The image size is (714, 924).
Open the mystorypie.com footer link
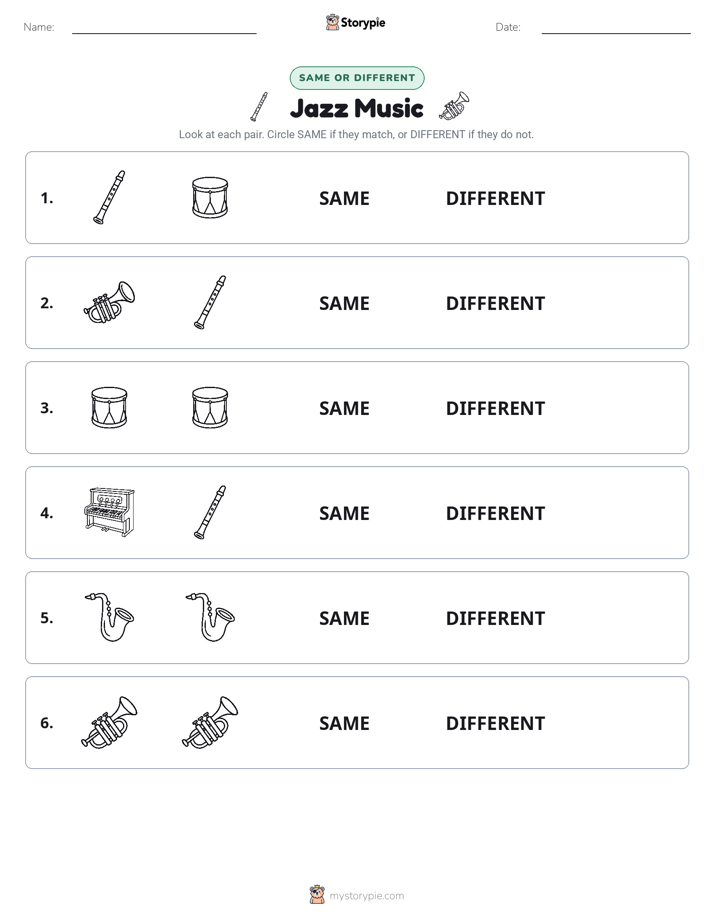point(366,896)
